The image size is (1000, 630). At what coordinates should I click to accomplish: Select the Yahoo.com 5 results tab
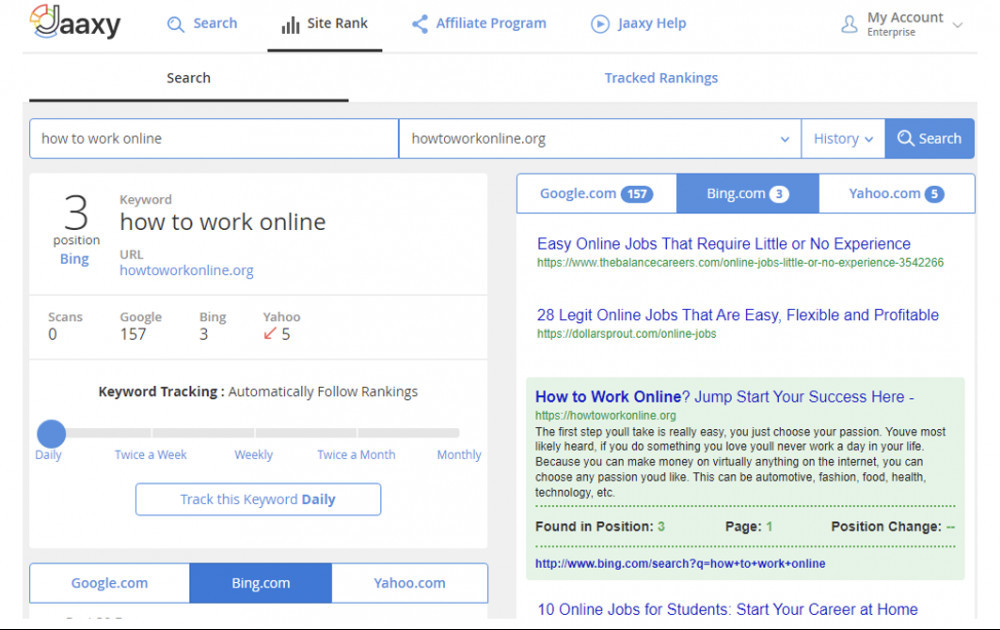click(897, 193)
